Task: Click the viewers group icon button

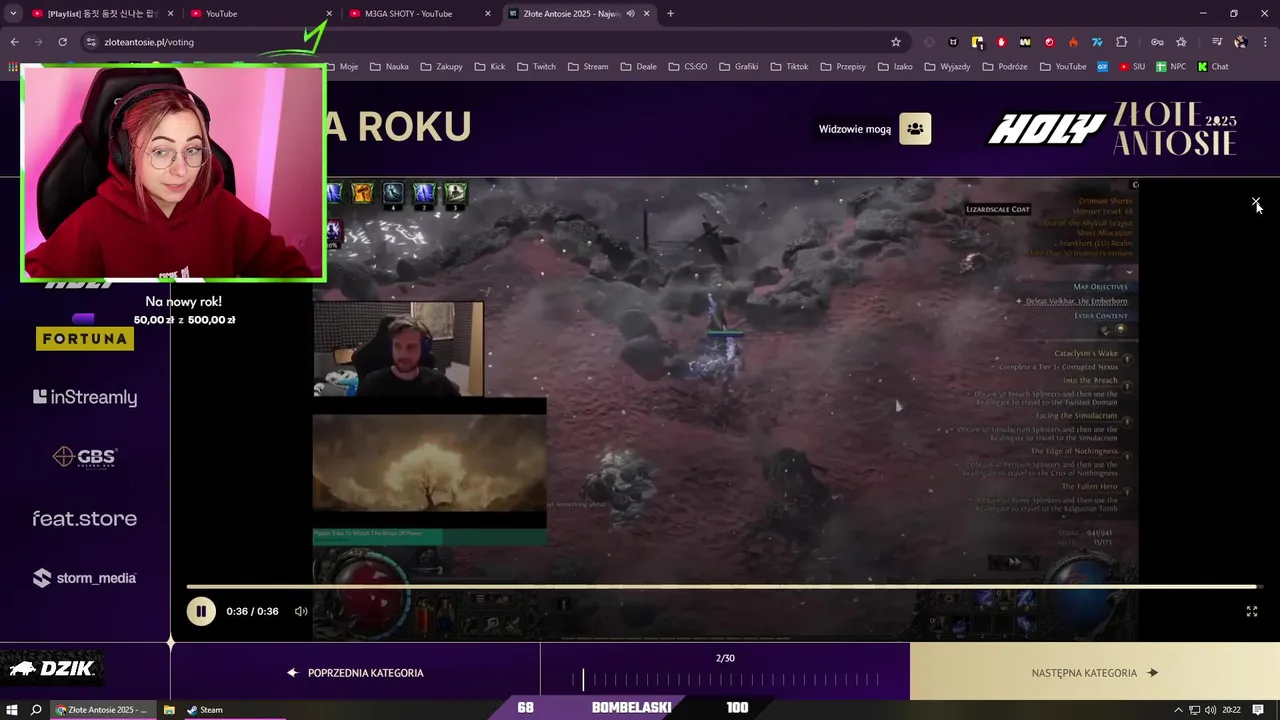Action: (x=915, y=129)
